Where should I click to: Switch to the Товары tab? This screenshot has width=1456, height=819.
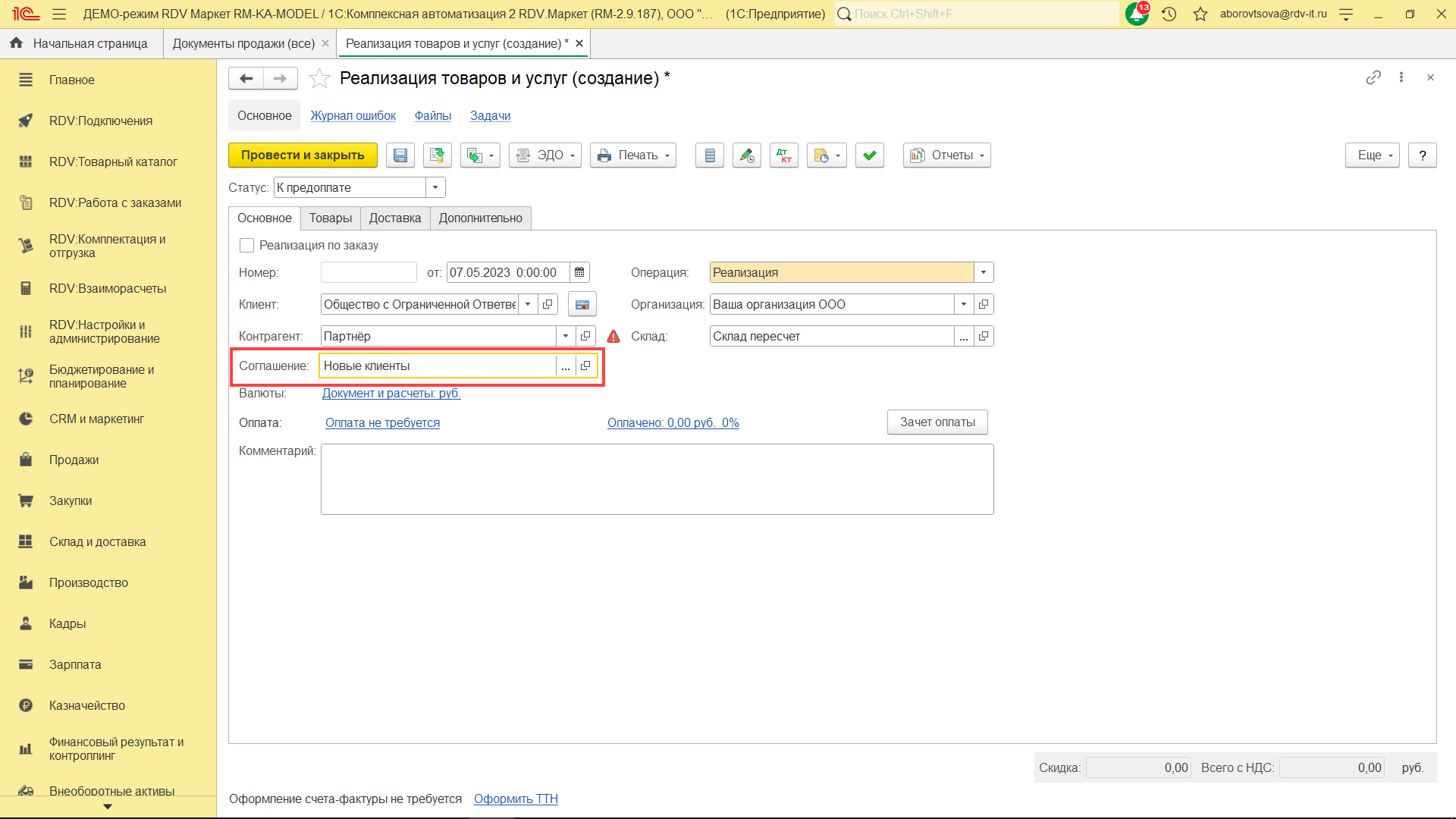pos(331,218)
